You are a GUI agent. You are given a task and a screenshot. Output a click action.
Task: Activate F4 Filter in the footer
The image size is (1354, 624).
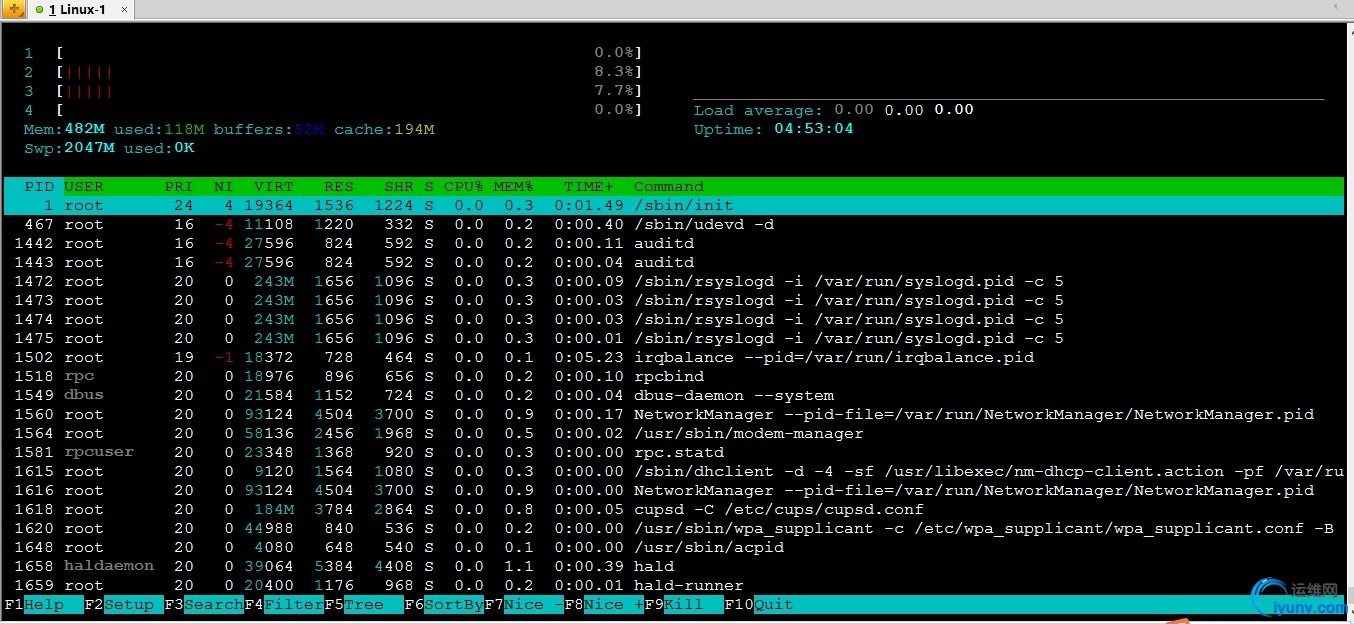point(284,604)
